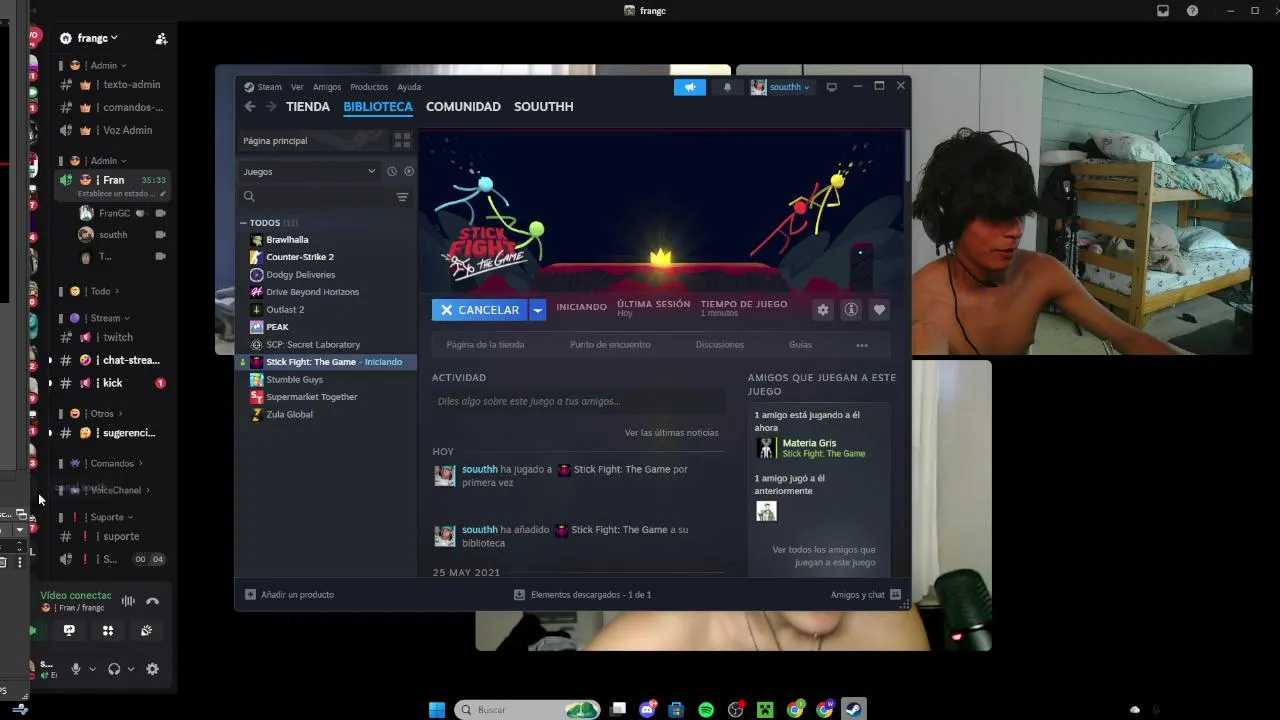Open Steam settings gear for Stick Fight
The height and width of the screenshot is (720, 1280).
coord(822,310)
